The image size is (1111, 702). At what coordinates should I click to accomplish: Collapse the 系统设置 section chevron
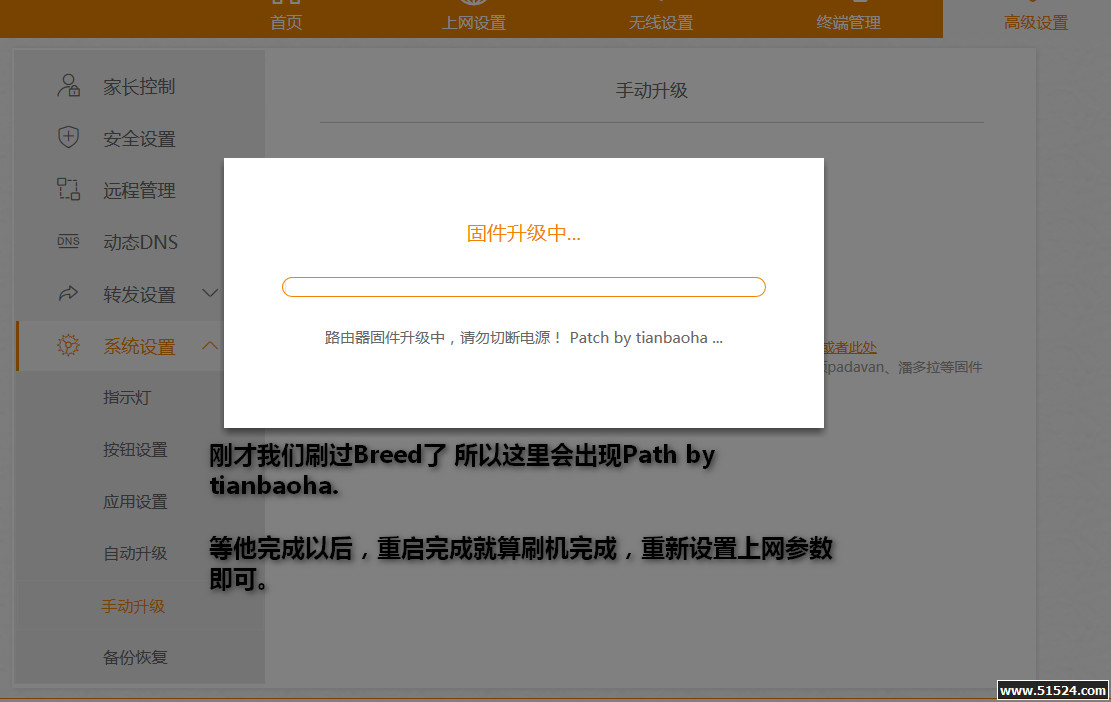[x=210, y=345]
